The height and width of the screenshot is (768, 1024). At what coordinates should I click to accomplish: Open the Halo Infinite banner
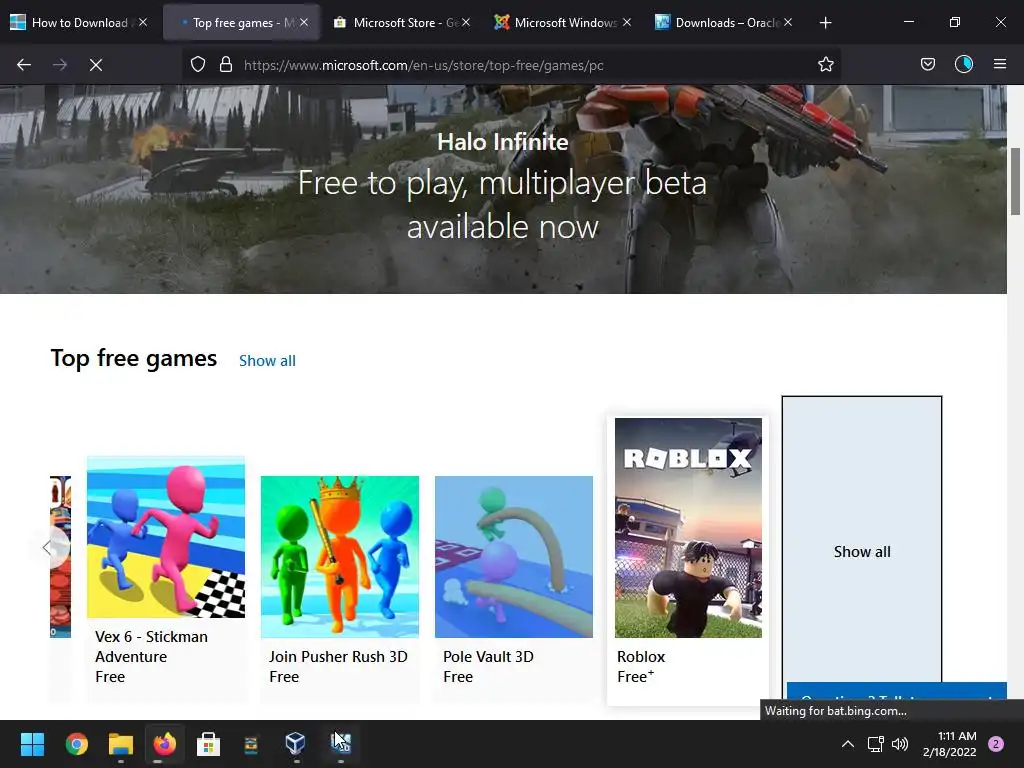coord(503,189)
